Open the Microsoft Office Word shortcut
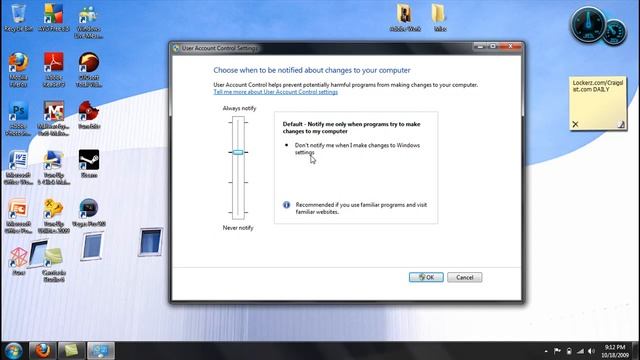This screenshot has width=640, height=360. (x=18, y=167)
